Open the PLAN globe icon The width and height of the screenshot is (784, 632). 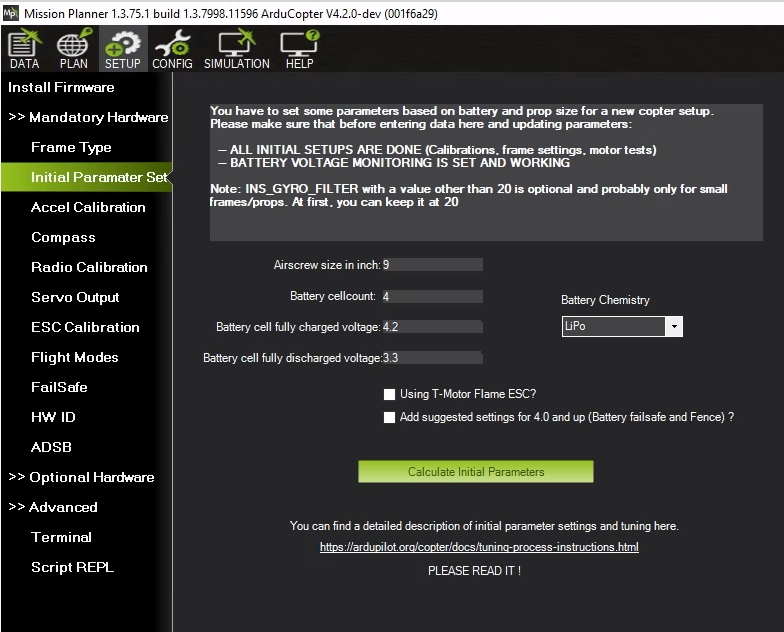(x=73, y=50)
